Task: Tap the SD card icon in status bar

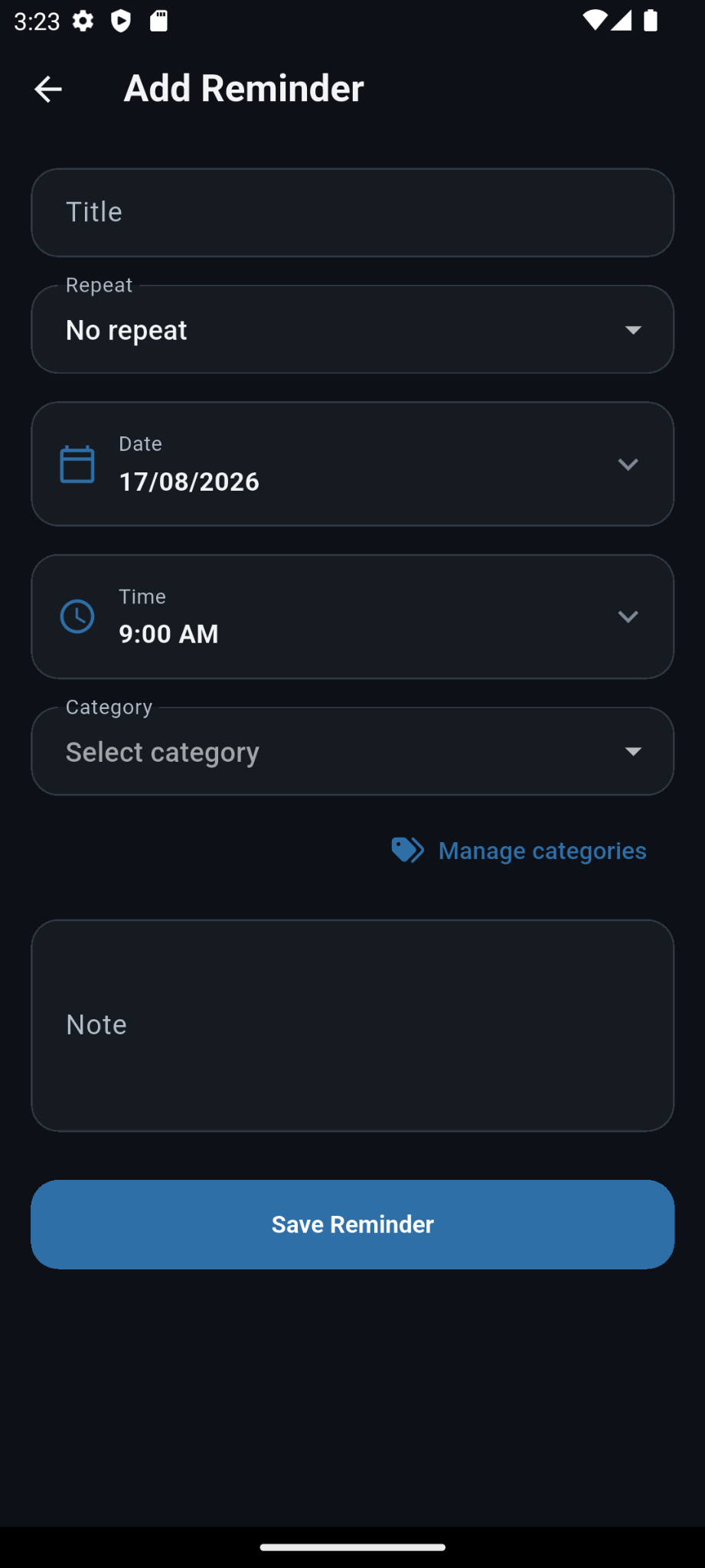Action: [x=158, y=21]
